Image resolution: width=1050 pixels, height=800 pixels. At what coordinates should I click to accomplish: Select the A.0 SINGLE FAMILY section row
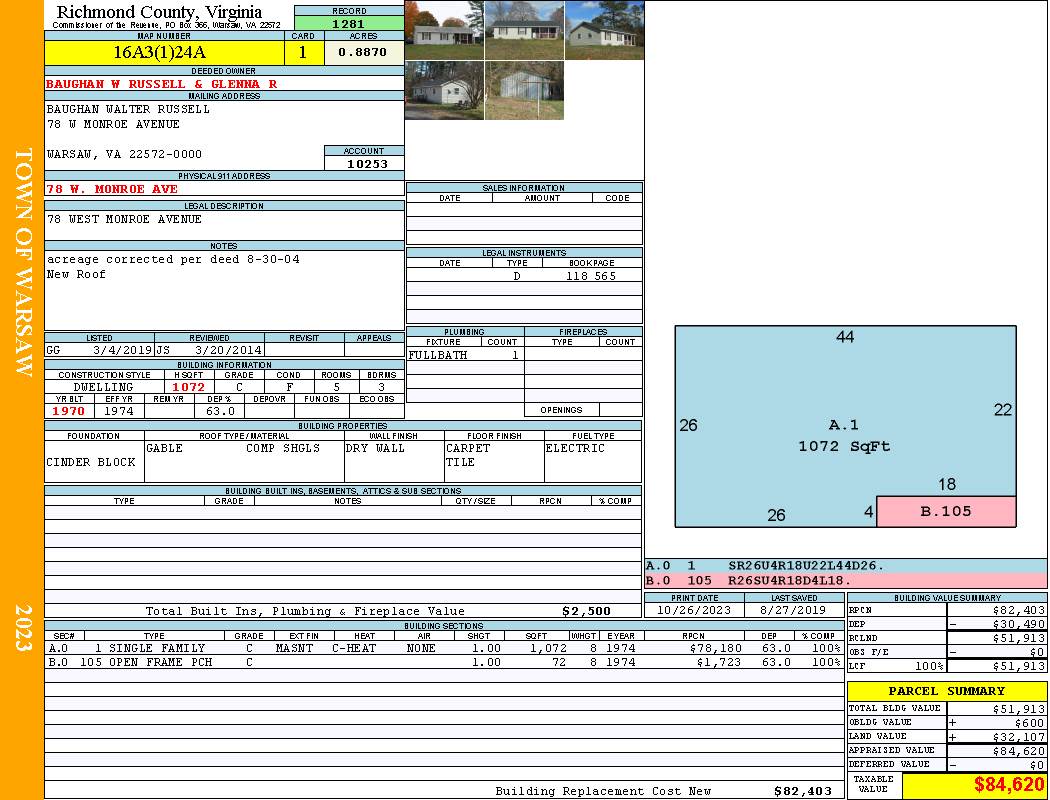point(445,648)
